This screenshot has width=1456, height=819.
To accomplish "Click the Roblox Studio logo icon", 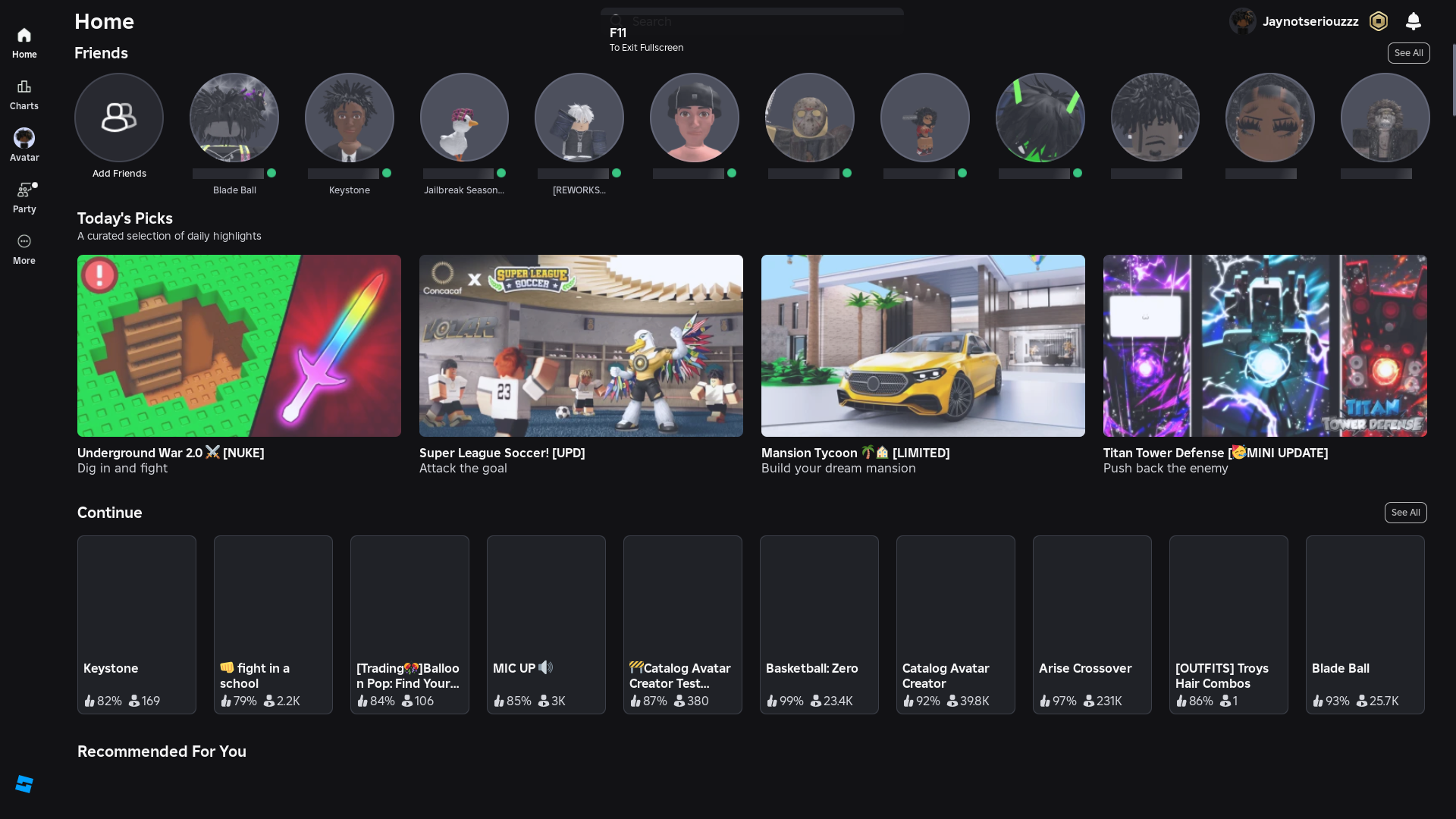I will click(x=24, y=784).
